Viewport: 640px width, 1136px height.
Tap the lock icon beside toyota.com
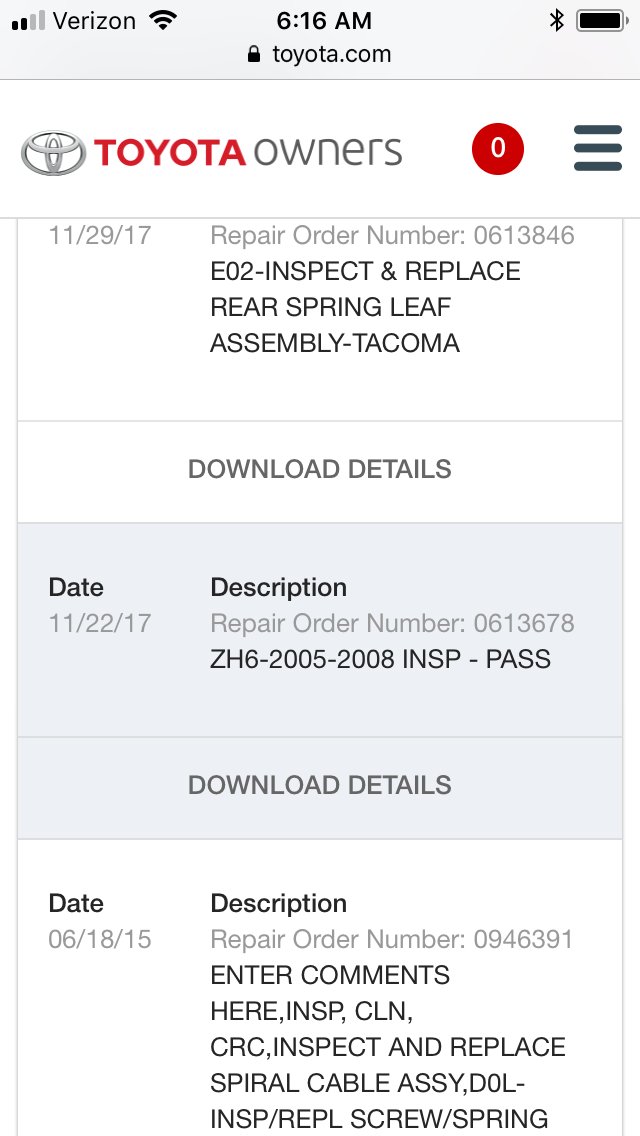[254, 54]
